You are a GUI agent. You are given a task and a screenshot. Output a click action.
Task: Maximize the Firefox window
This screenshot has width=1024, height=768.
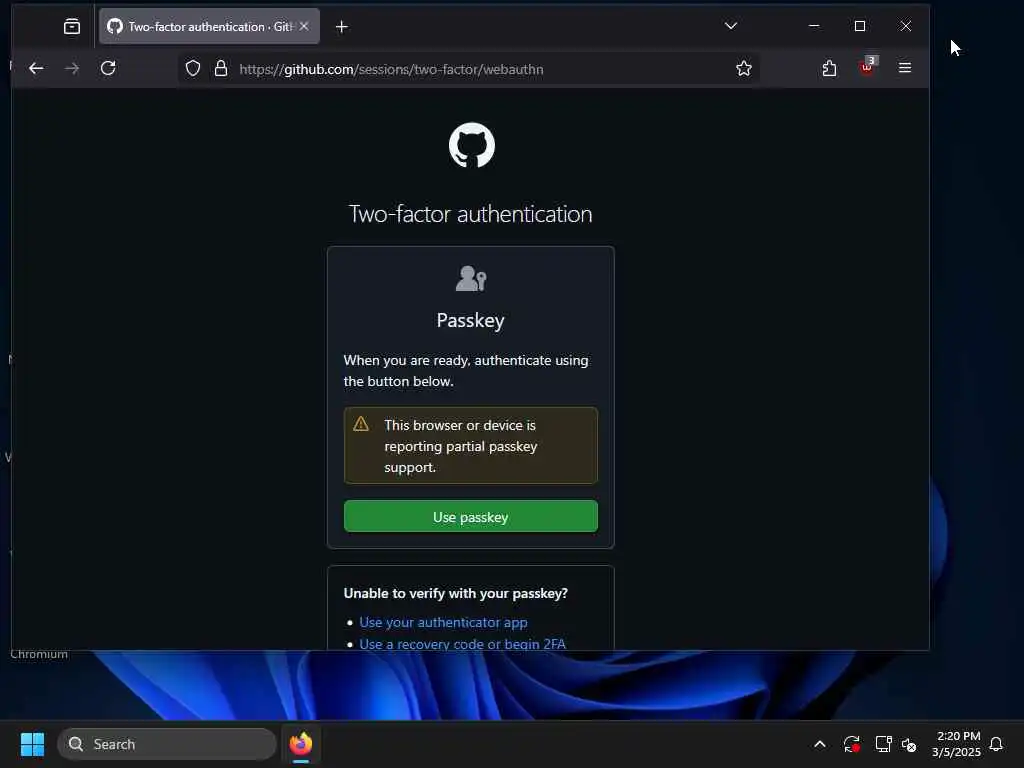(860, 26)
